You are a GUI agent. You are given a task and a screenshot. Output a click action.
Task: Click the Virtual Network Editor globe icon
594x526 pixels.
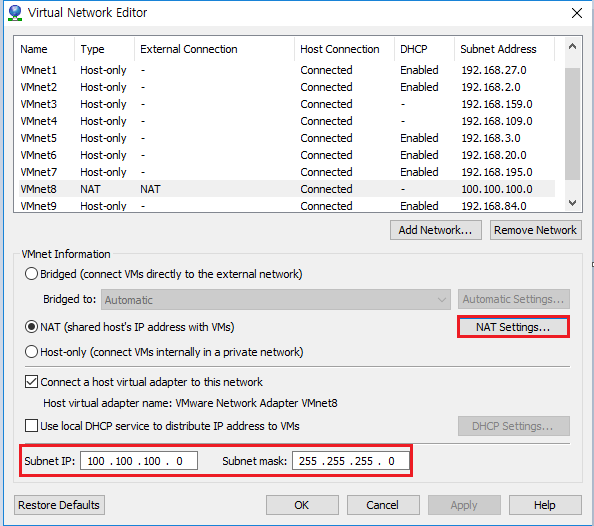tap(15, 13)
